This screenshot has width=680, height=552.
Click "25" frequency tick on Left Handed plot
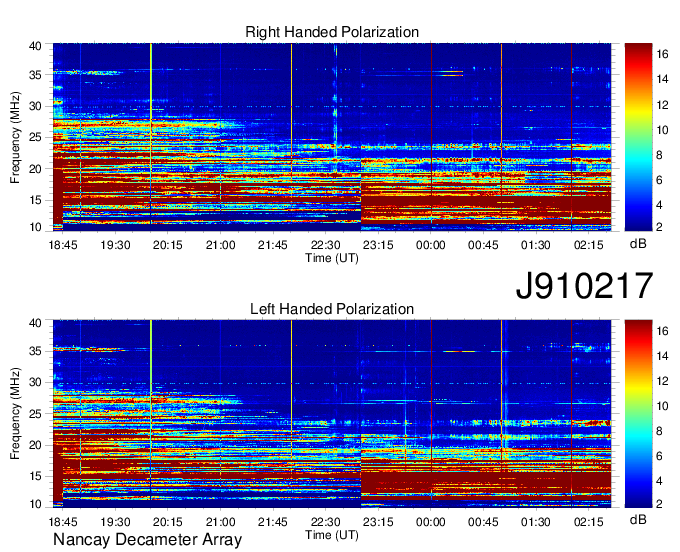click(36, 414)
